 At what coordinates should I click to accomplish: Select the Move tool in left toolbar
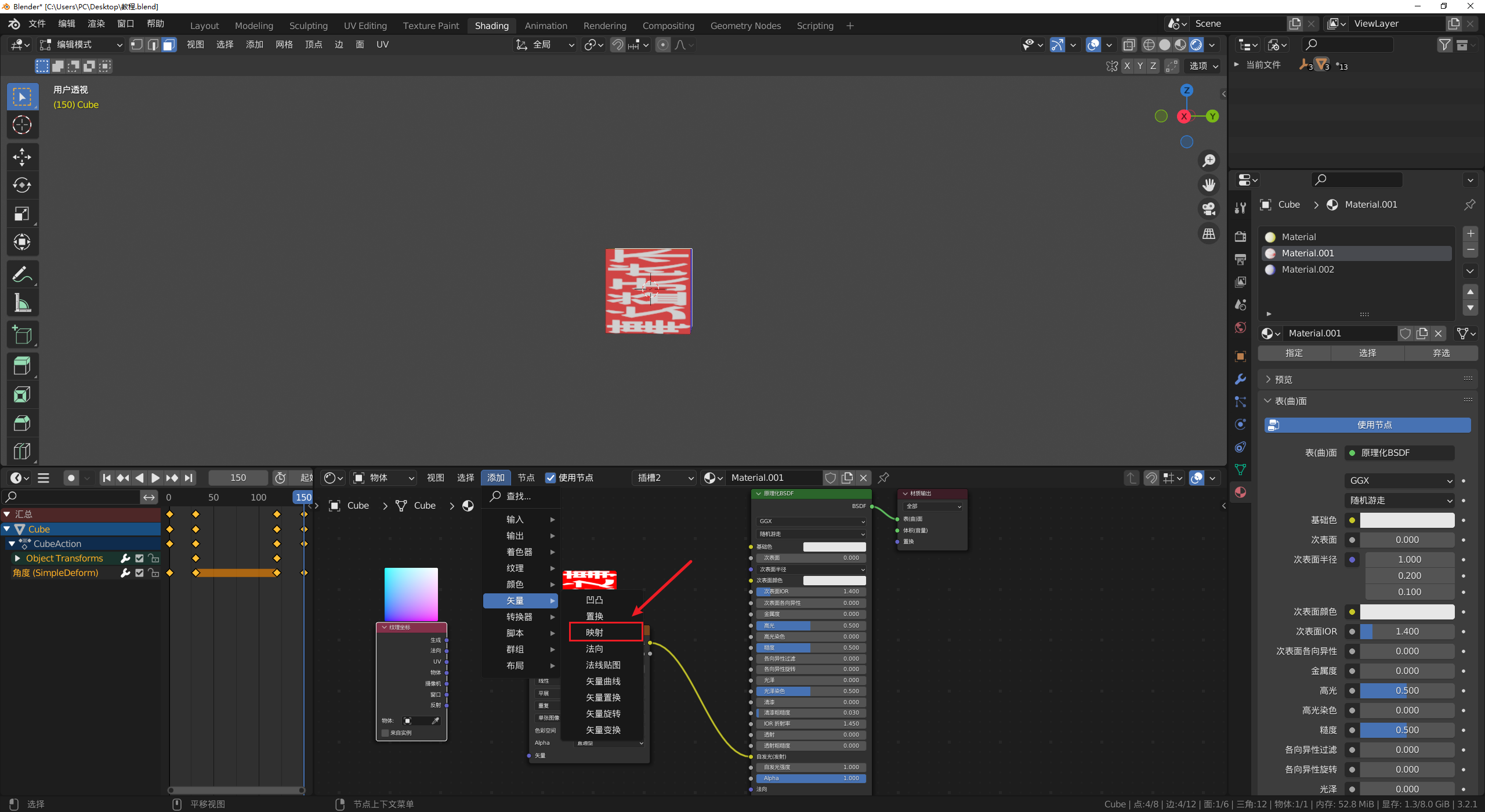click(22, 157)
